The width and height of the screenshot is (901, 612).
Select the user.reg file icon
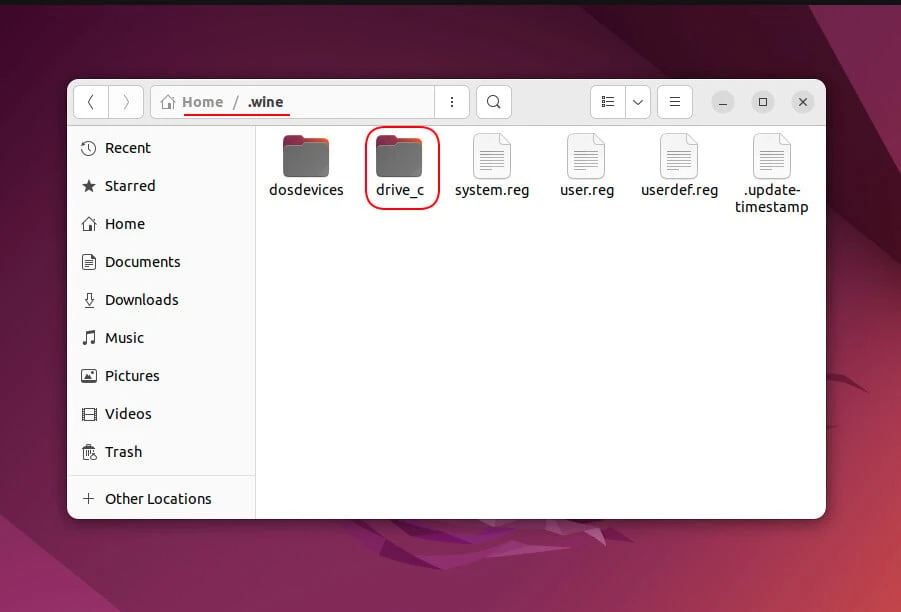586,157
